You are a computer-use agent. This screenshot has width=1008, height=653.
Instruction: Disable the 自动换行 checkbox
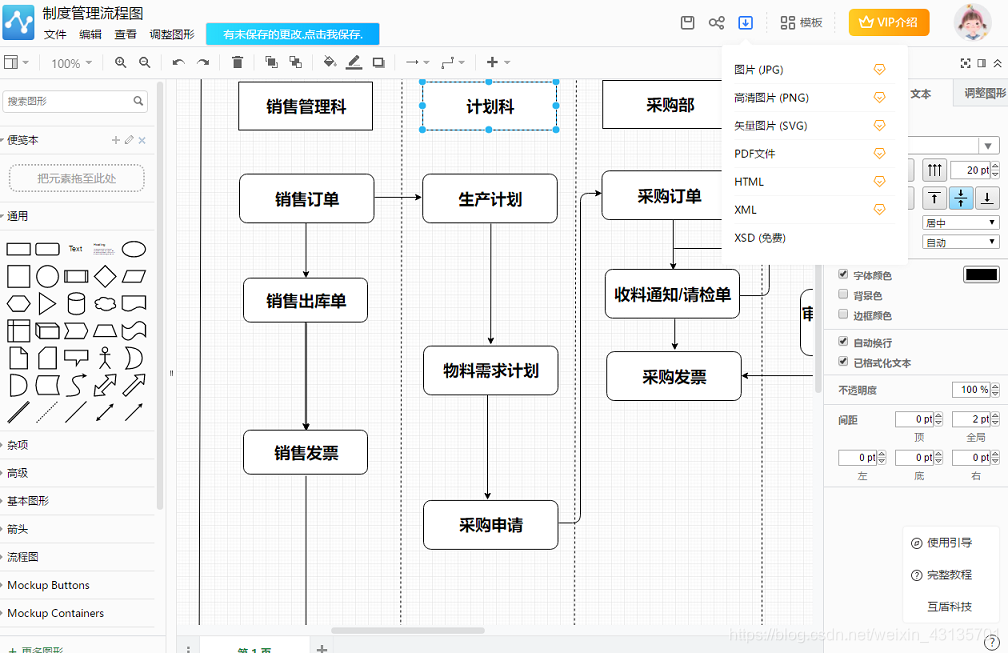point(843,340)
